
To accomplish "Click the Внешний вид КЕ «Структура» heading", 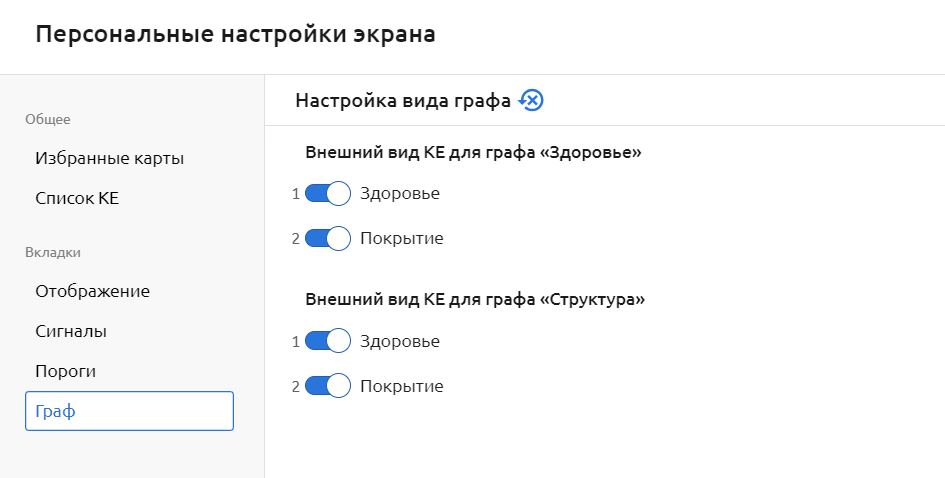I will [x=474, y=299].
